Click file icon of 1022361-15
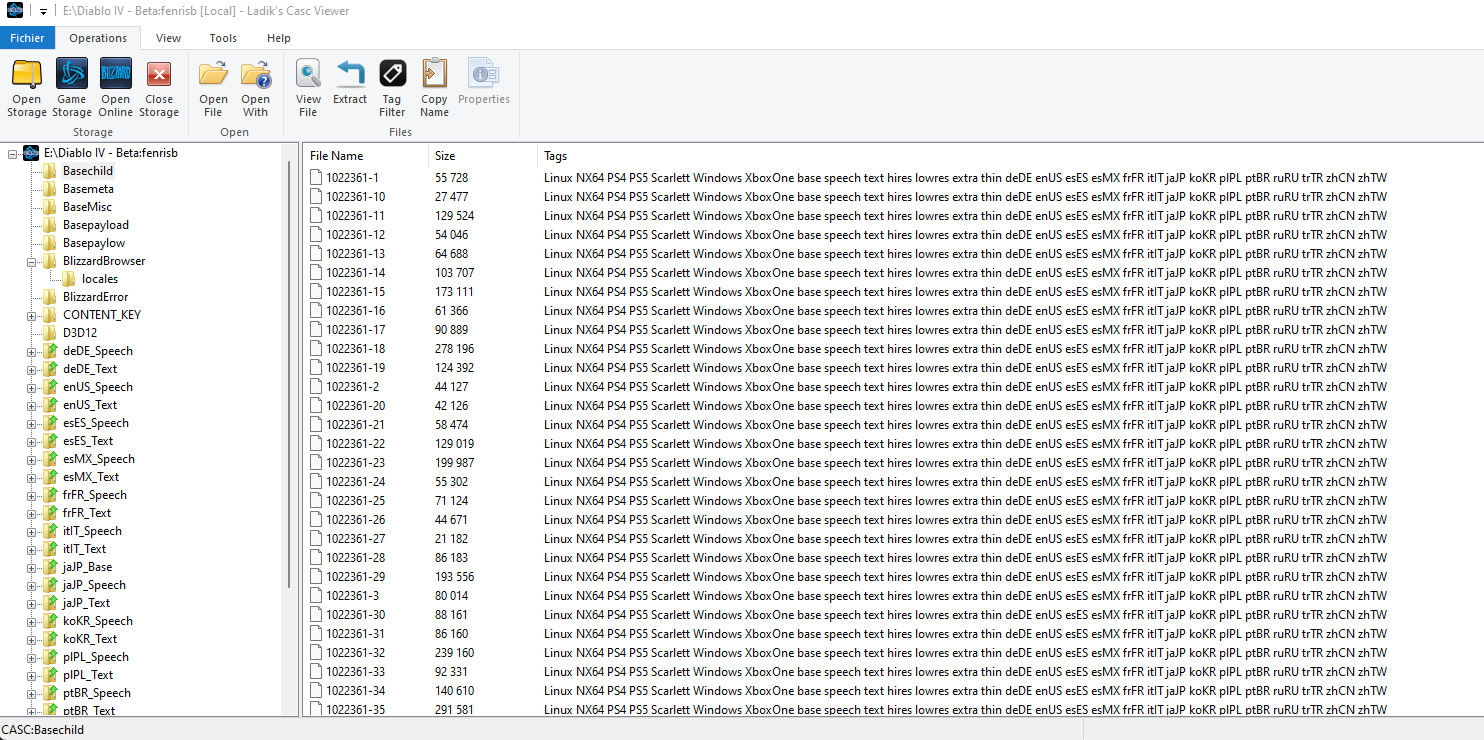The height and width of the screenshot is (740, 1484). (316, 291)
